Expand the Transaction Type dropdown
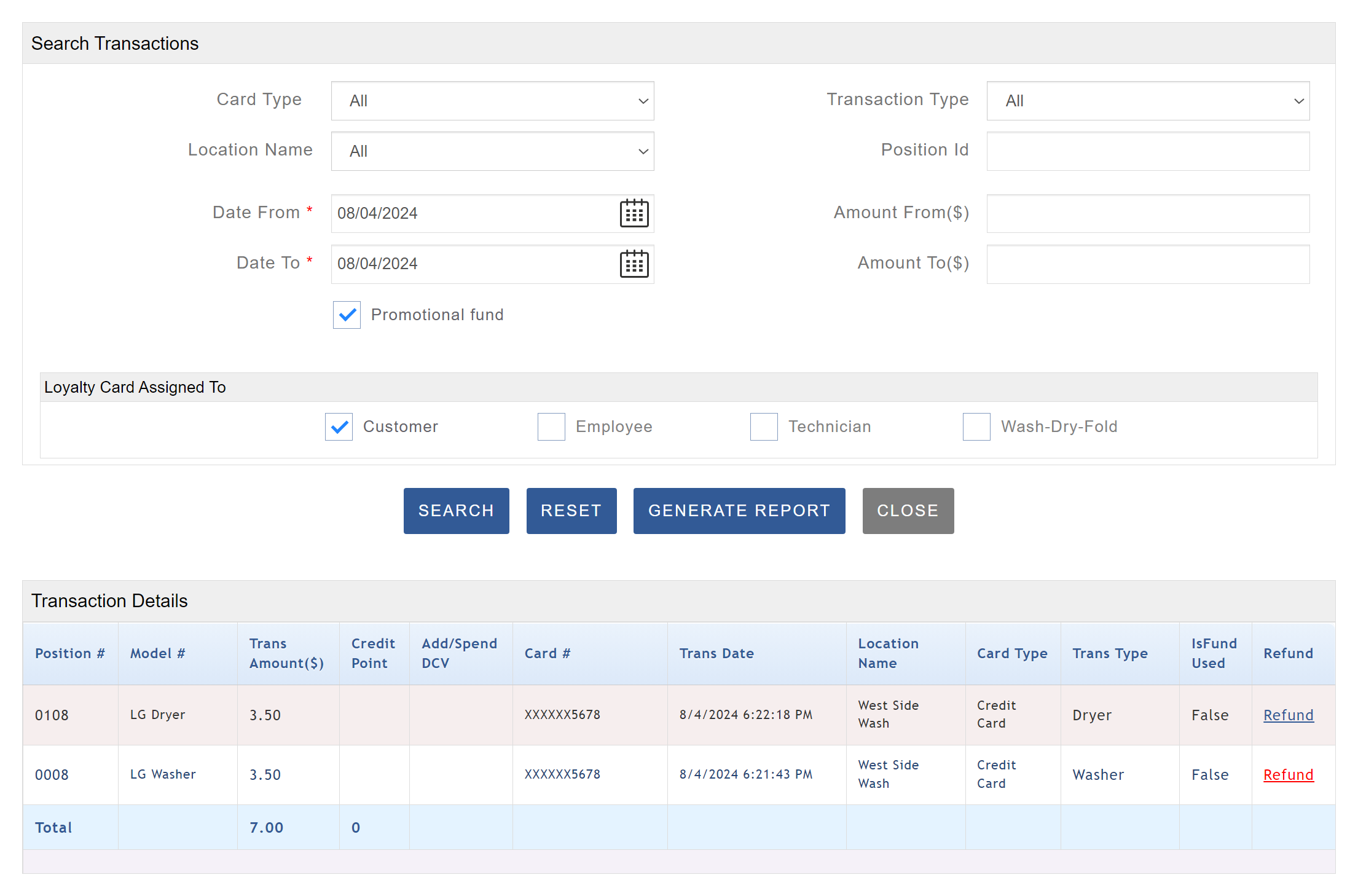The image size is (1358, 896). [1147, 101]
